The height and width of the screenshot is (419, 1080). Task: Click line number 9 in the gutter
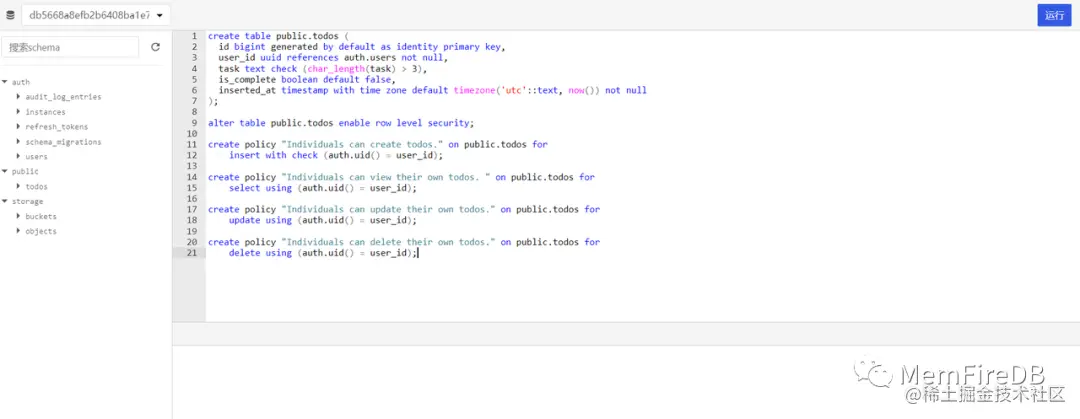point(195,123)
